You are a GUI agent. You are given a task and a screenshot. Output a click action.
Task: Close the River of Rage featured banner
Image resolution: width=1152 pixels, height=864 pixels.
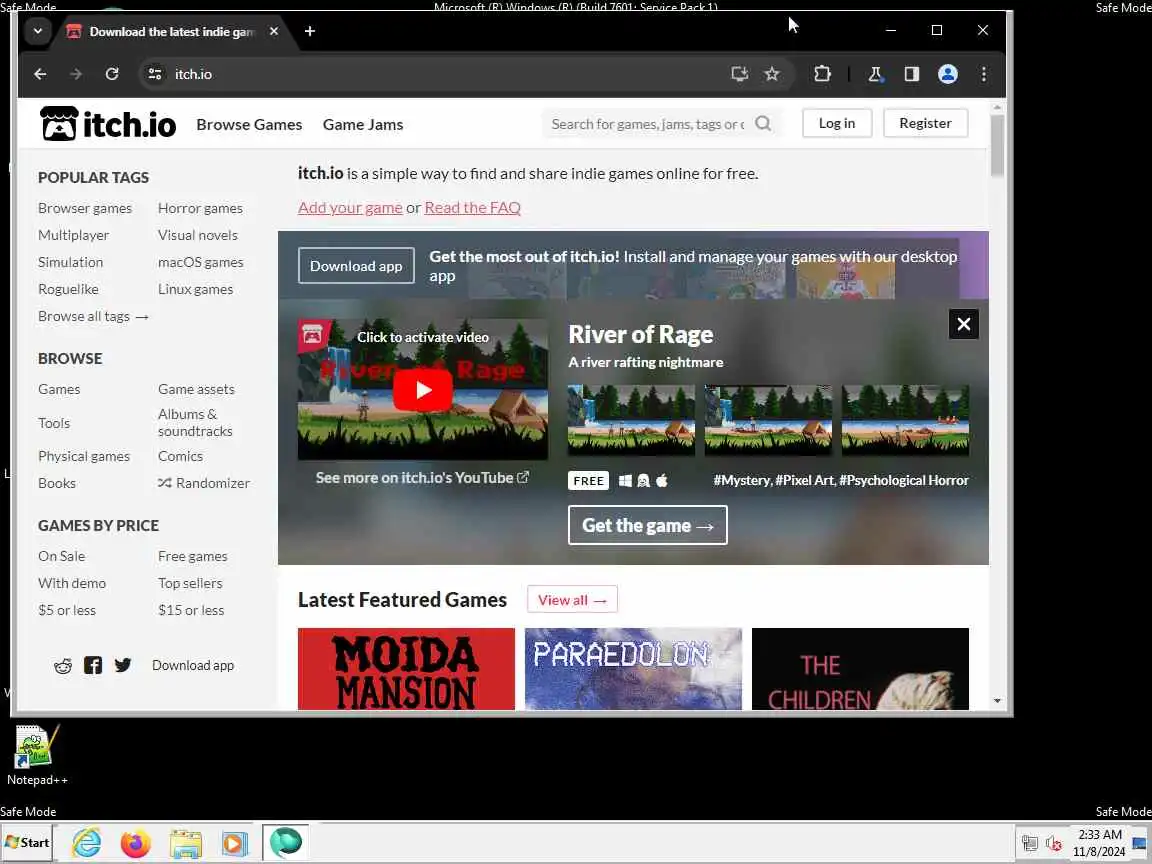click(963, 324)
